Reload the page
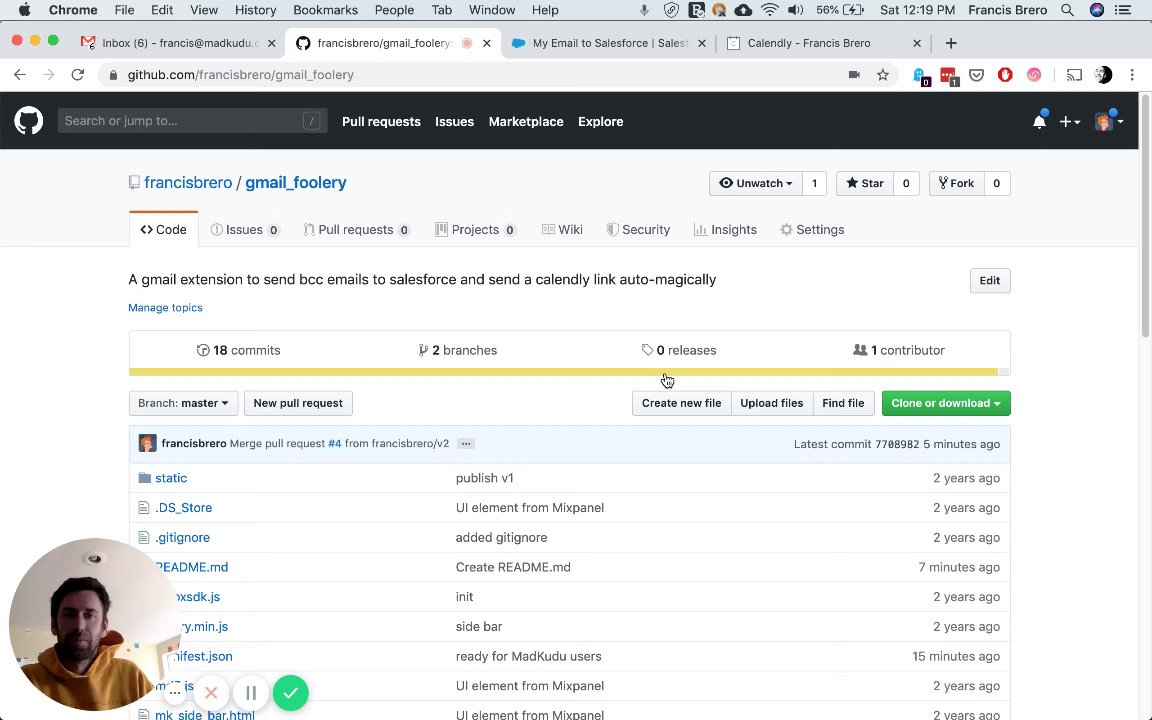 pos(77,75)
